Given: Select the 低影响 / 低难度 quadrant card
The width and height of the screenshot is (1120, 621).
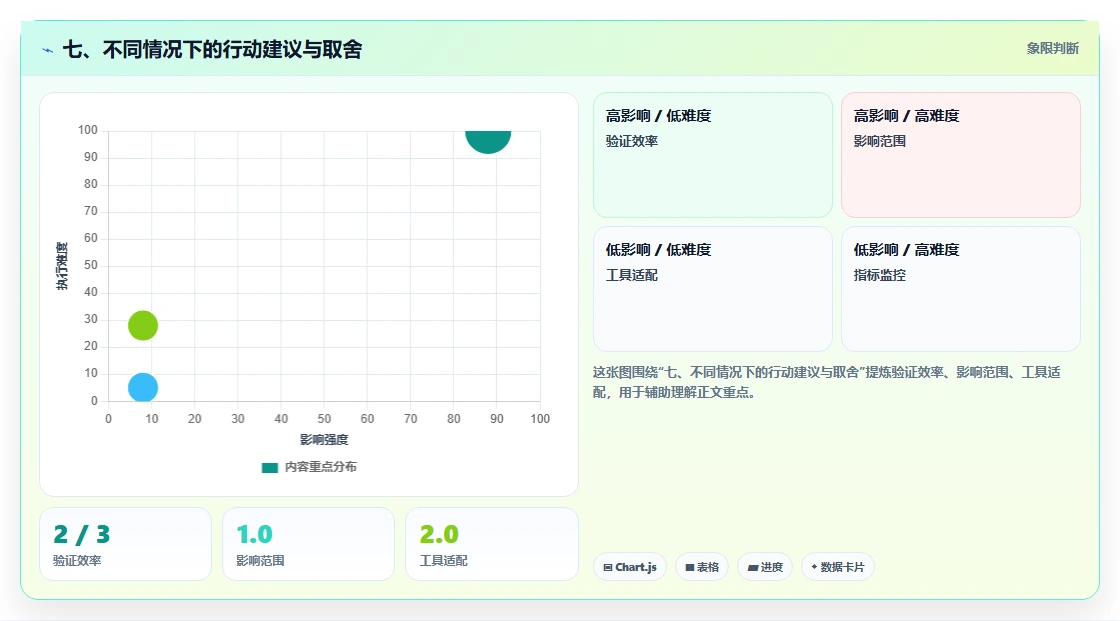Looking at the screenshot, I should (x=713, y=289).
